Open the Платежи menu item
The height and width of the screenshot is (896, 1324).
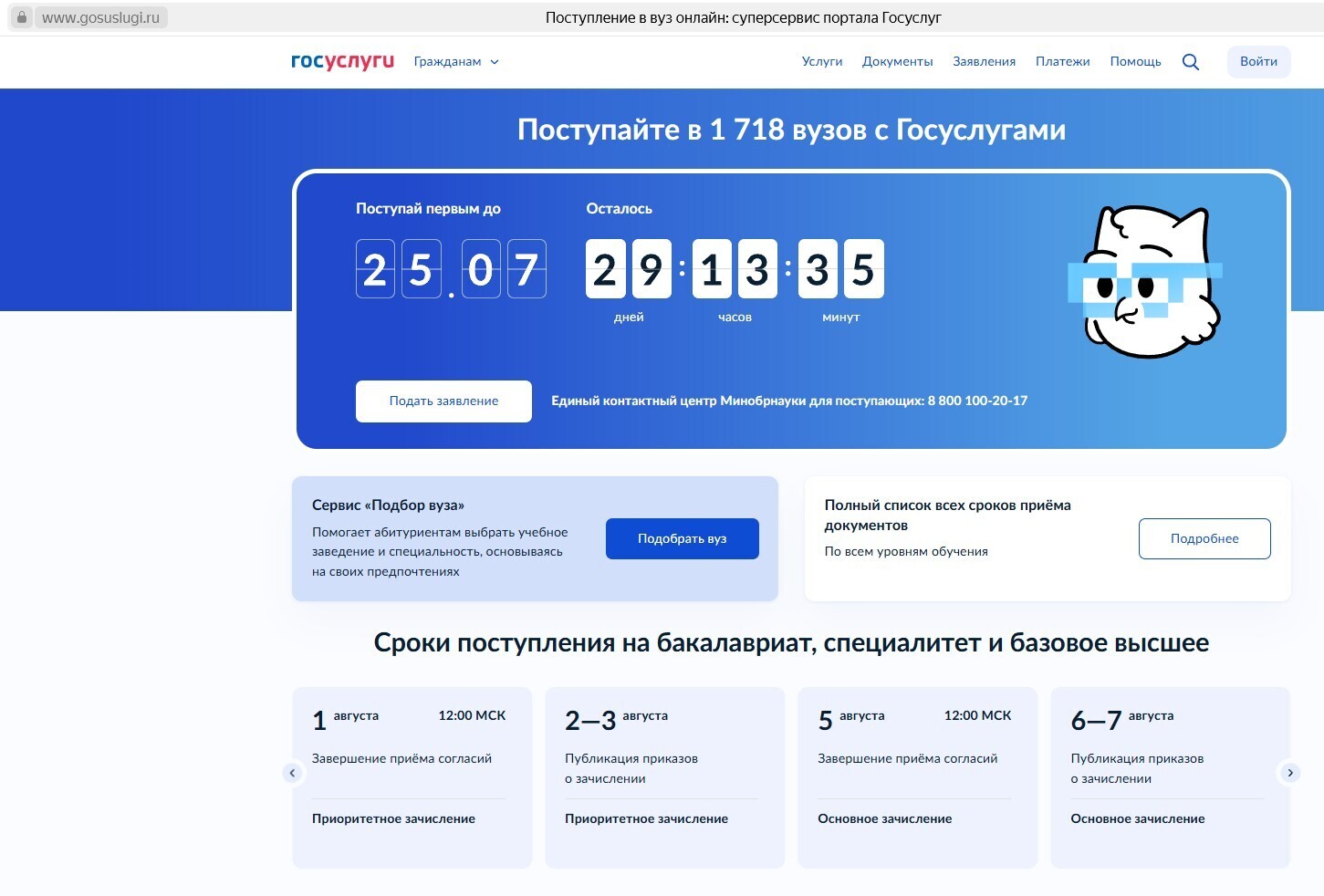click(1063, 62)
